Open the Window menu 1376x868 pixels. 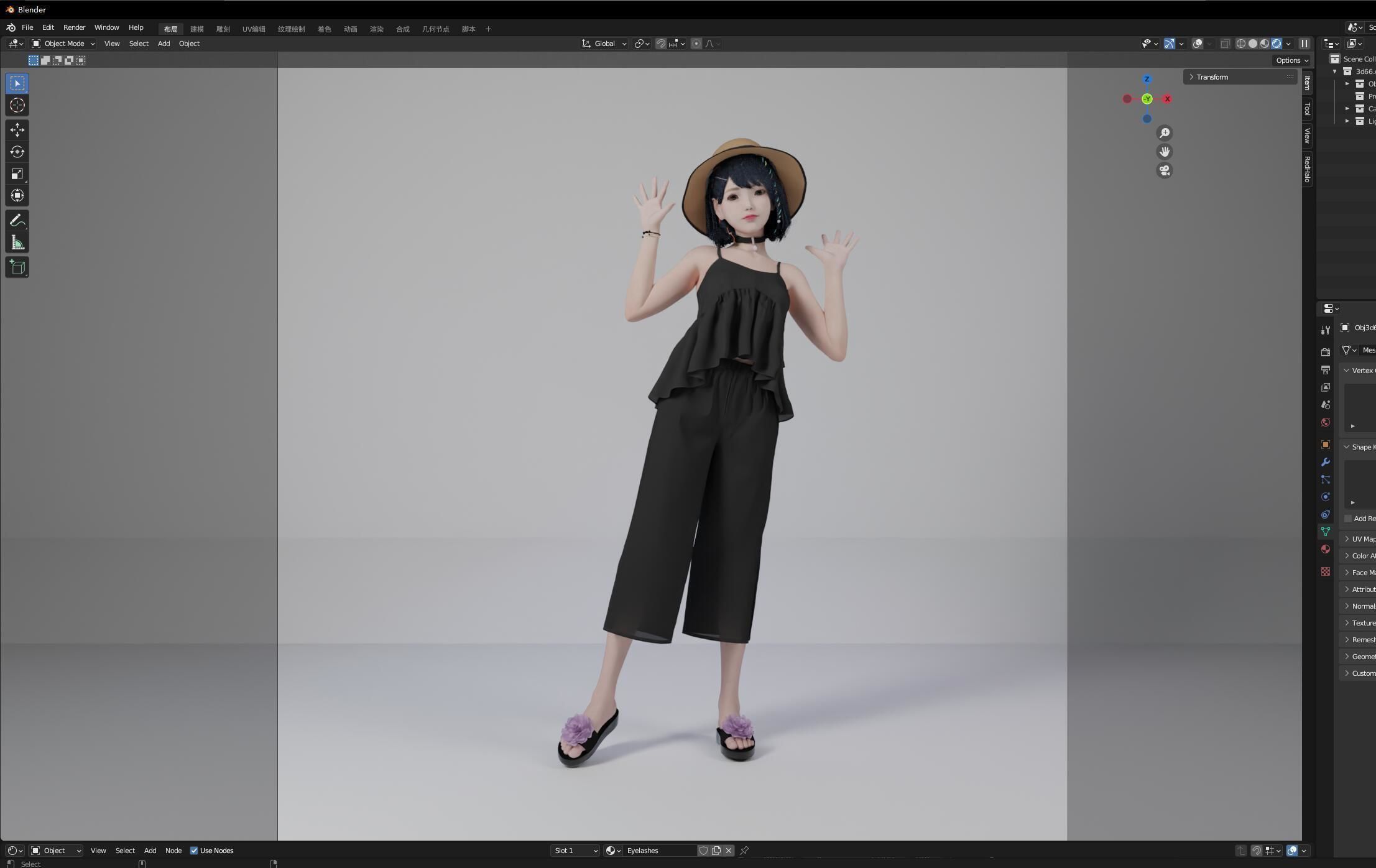click(106, 27)
